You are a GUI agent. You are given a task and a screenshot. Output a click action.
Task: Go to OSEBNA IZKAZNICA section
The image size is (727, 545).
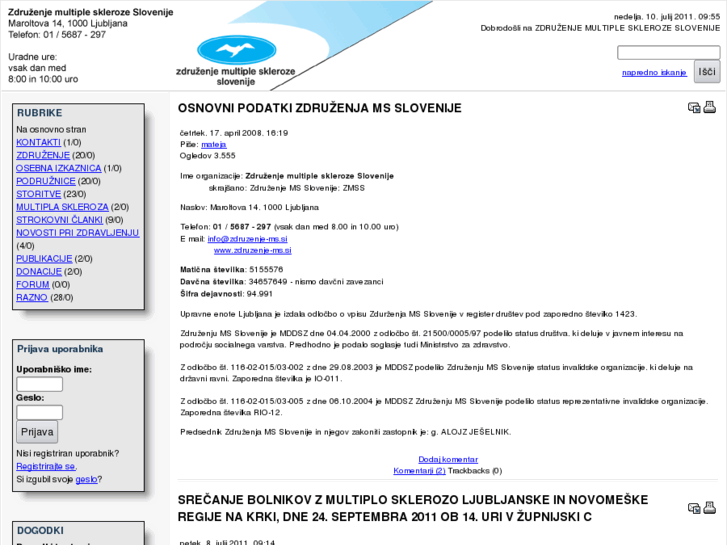[58, 168]
